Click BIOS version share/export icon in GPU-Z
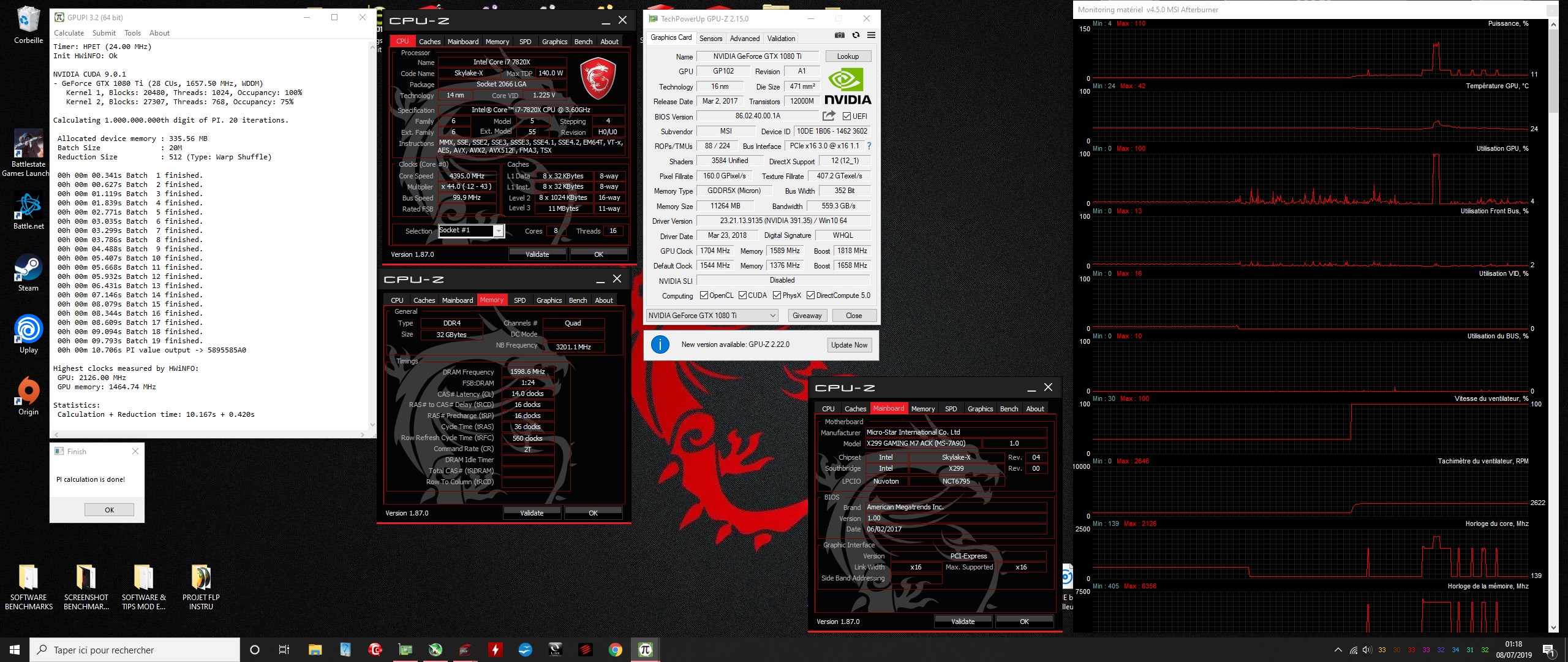The width and height of the screenshot is (1568, 662). click(x=829, y=116)
